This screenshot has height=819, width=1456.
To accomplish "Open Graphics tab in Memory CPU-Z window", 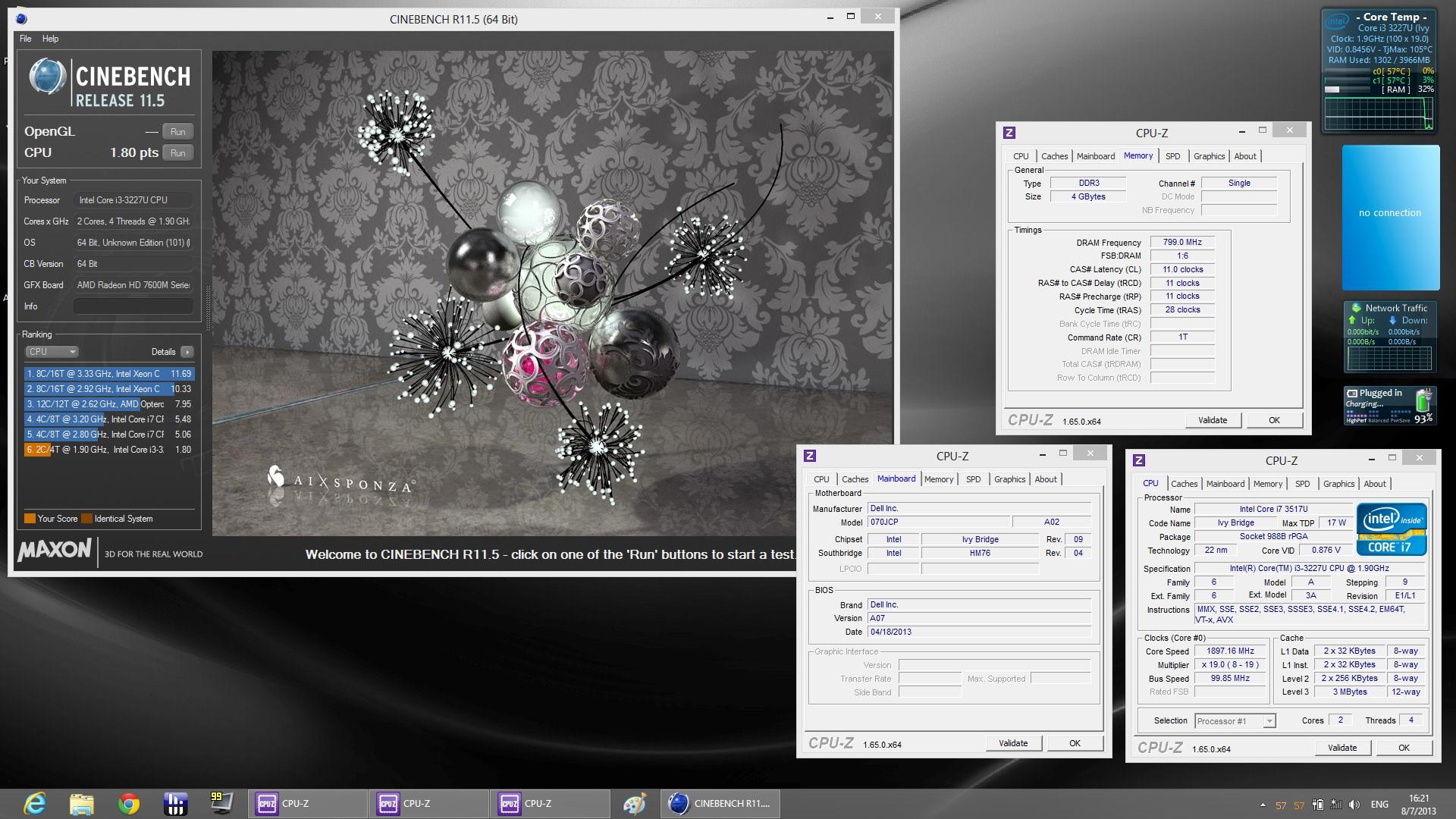I will tap(1209, 156).
